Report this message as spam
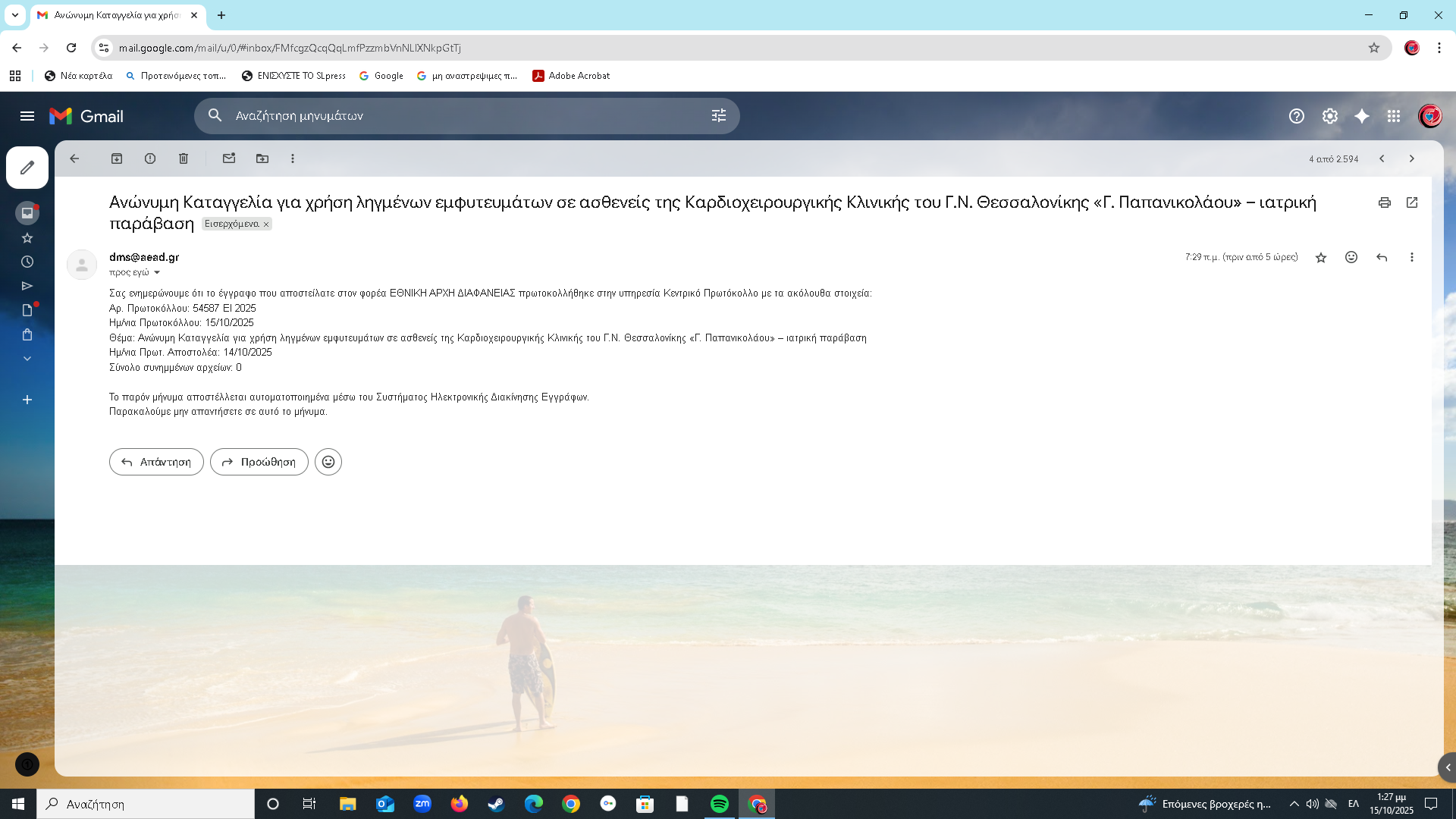Viewport: 1456px width, 819px height. pos(150,158)
